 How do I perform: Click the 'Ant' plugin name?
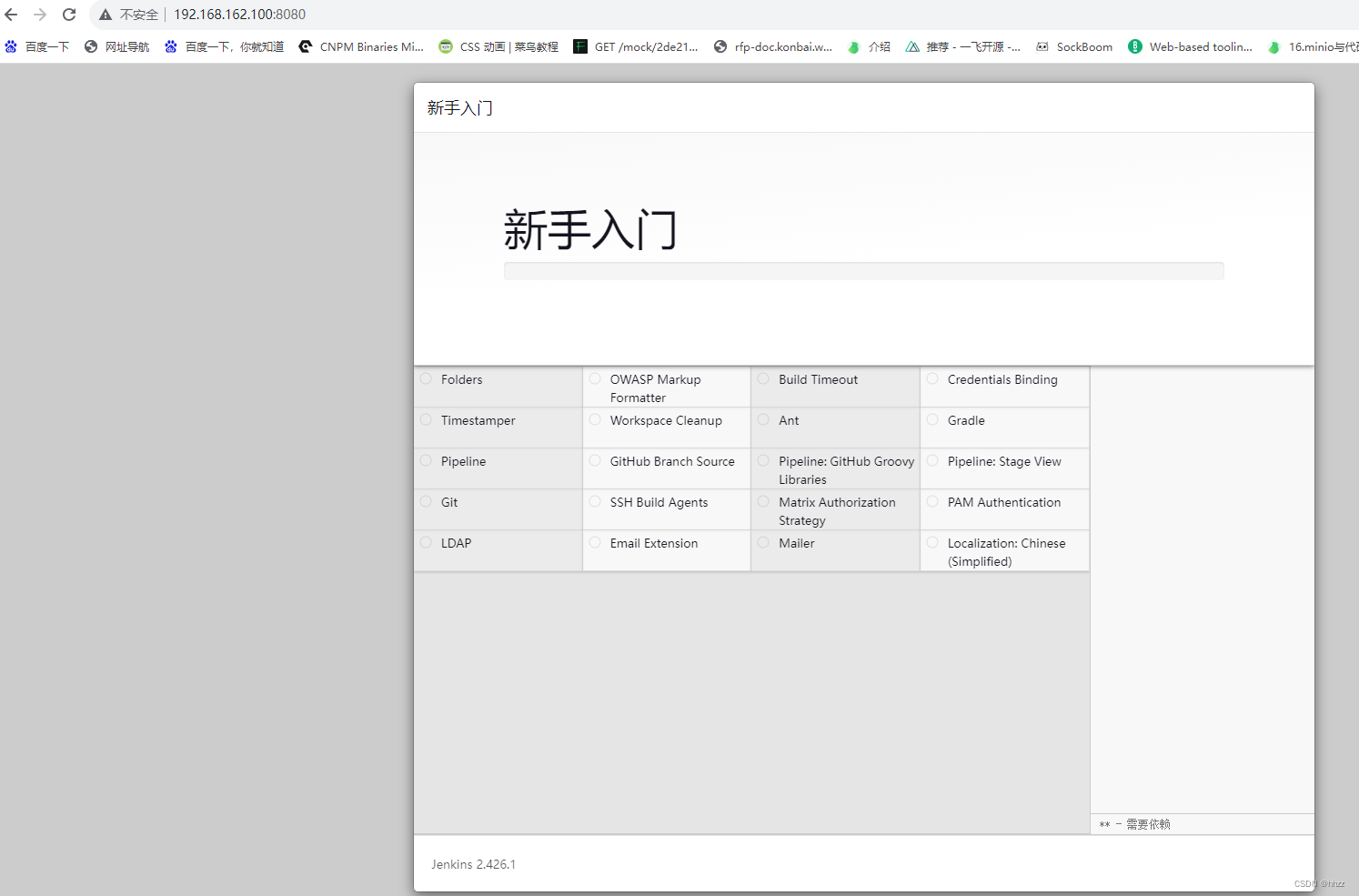point(789,420)
